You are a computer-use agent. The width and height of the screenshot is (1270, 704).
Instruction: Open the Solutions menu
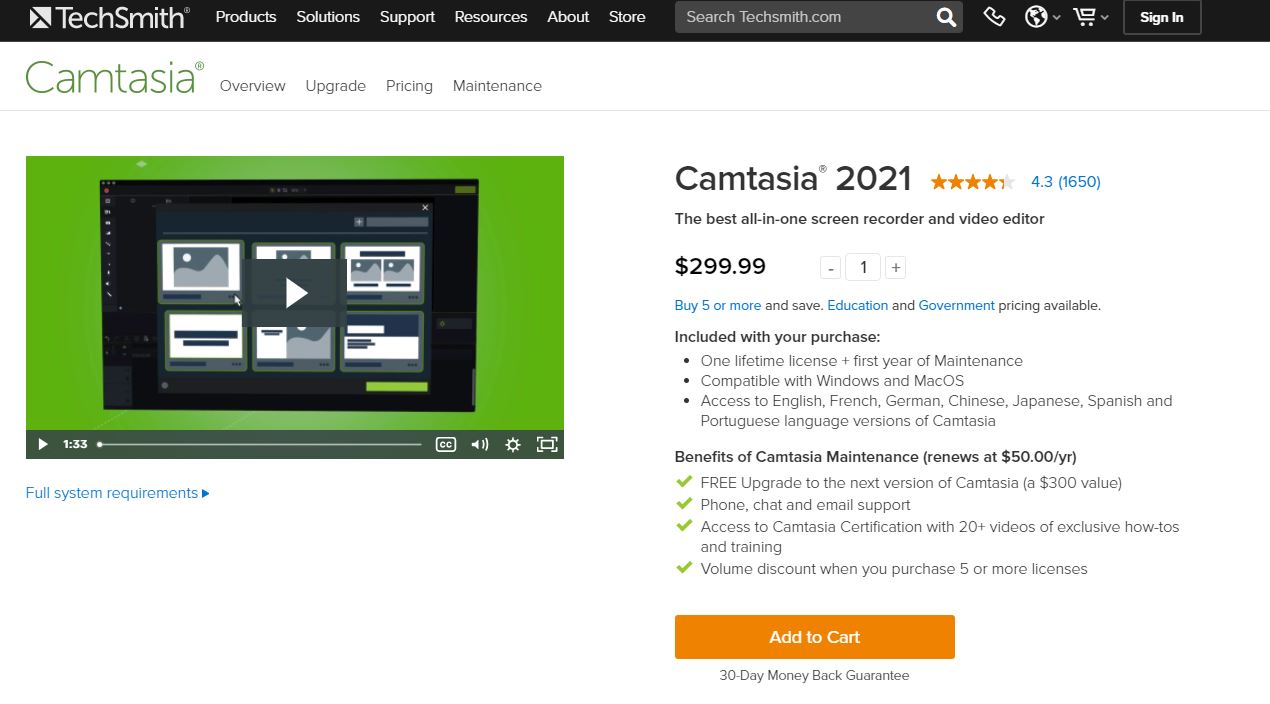click(x=328, y=17)
